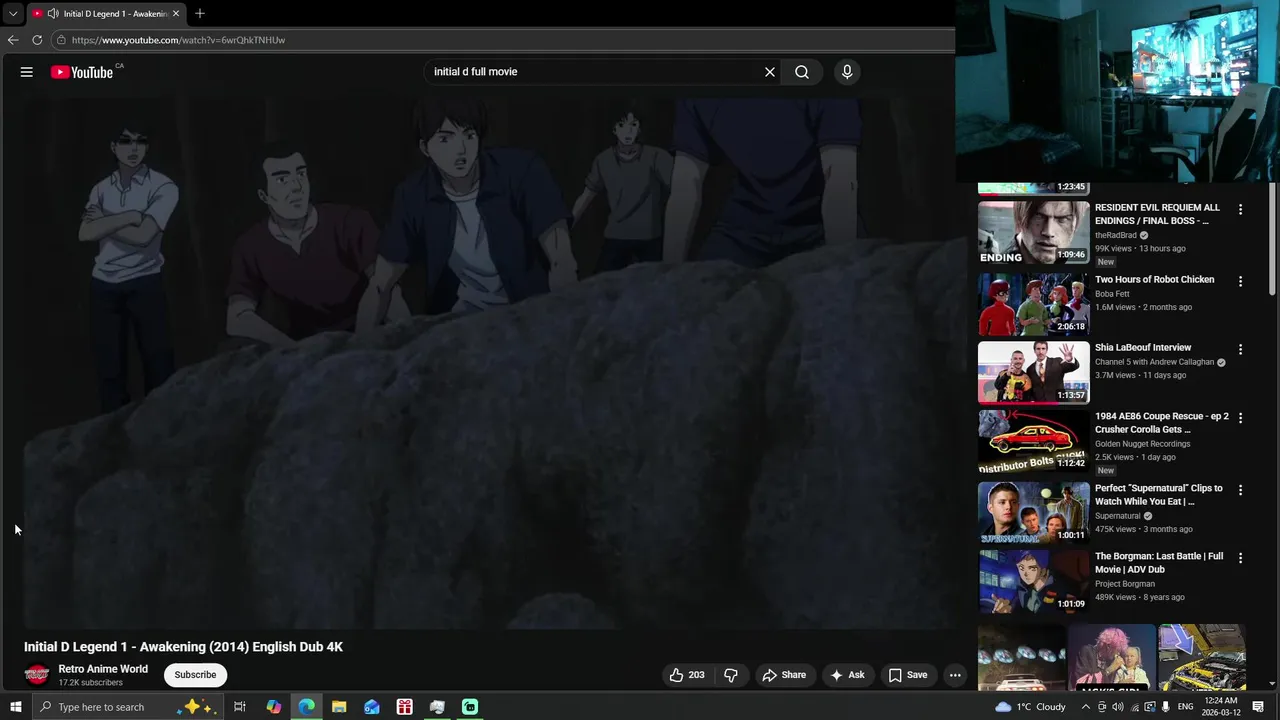Mute the tab using speaker icon
The image size is (1280, 720).
tap(52, 14)
